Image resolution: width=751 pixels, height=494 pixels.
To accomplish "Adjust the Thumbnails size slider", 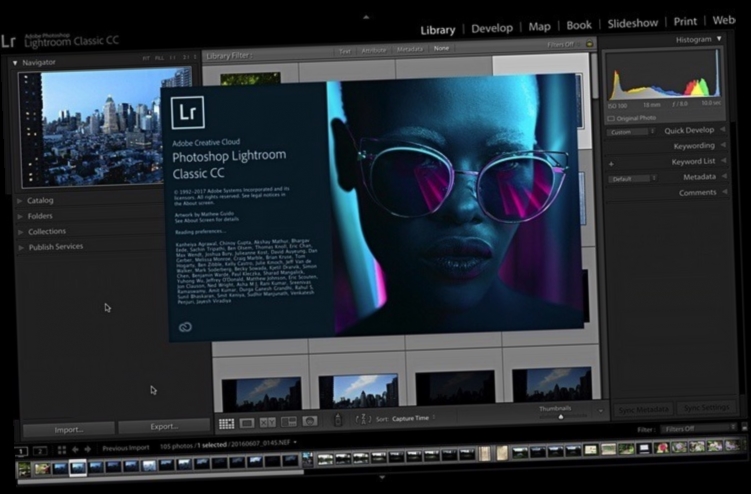I will click(561, 416).
